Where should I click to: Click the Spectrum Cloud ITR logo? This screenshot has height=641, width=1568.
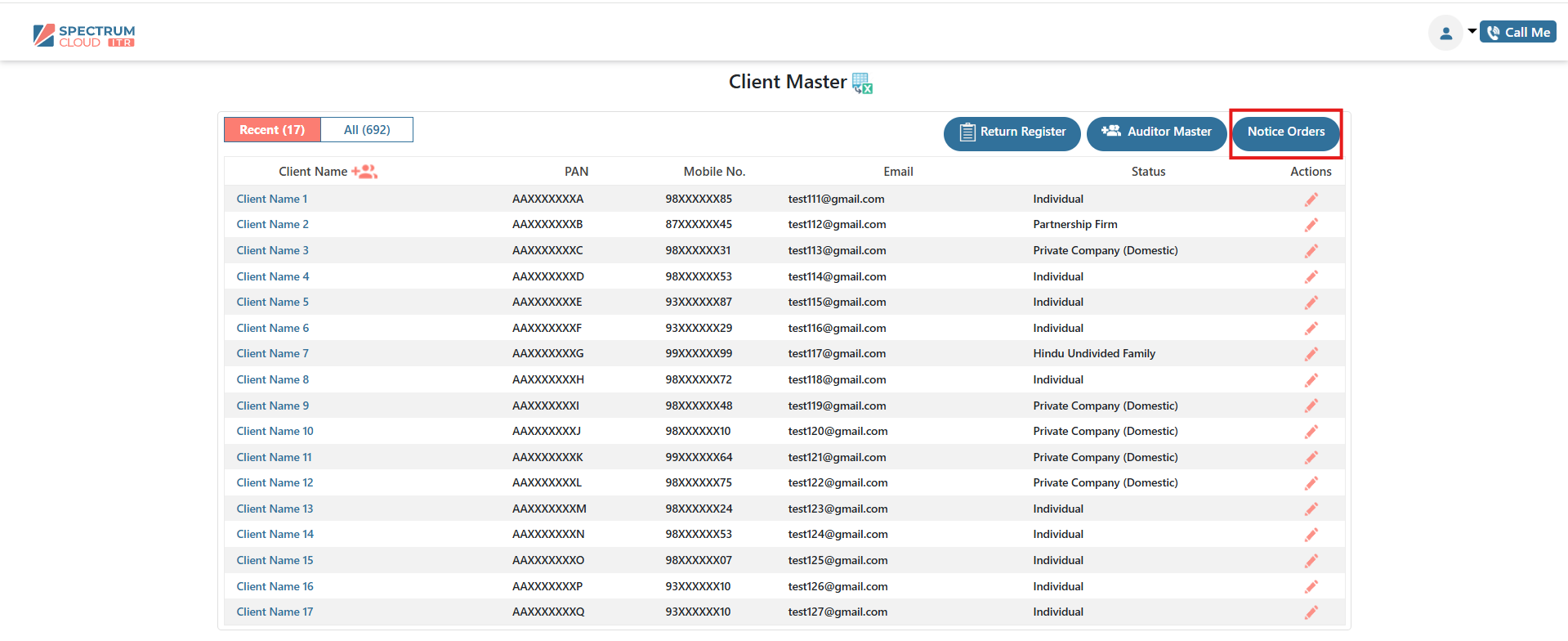coord(84,36)
